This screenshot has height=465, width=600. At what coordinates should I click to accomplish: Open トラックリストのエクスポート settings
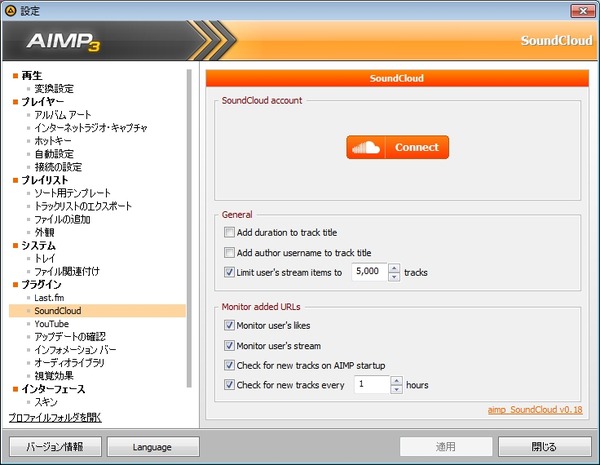(x=83, y=206)
